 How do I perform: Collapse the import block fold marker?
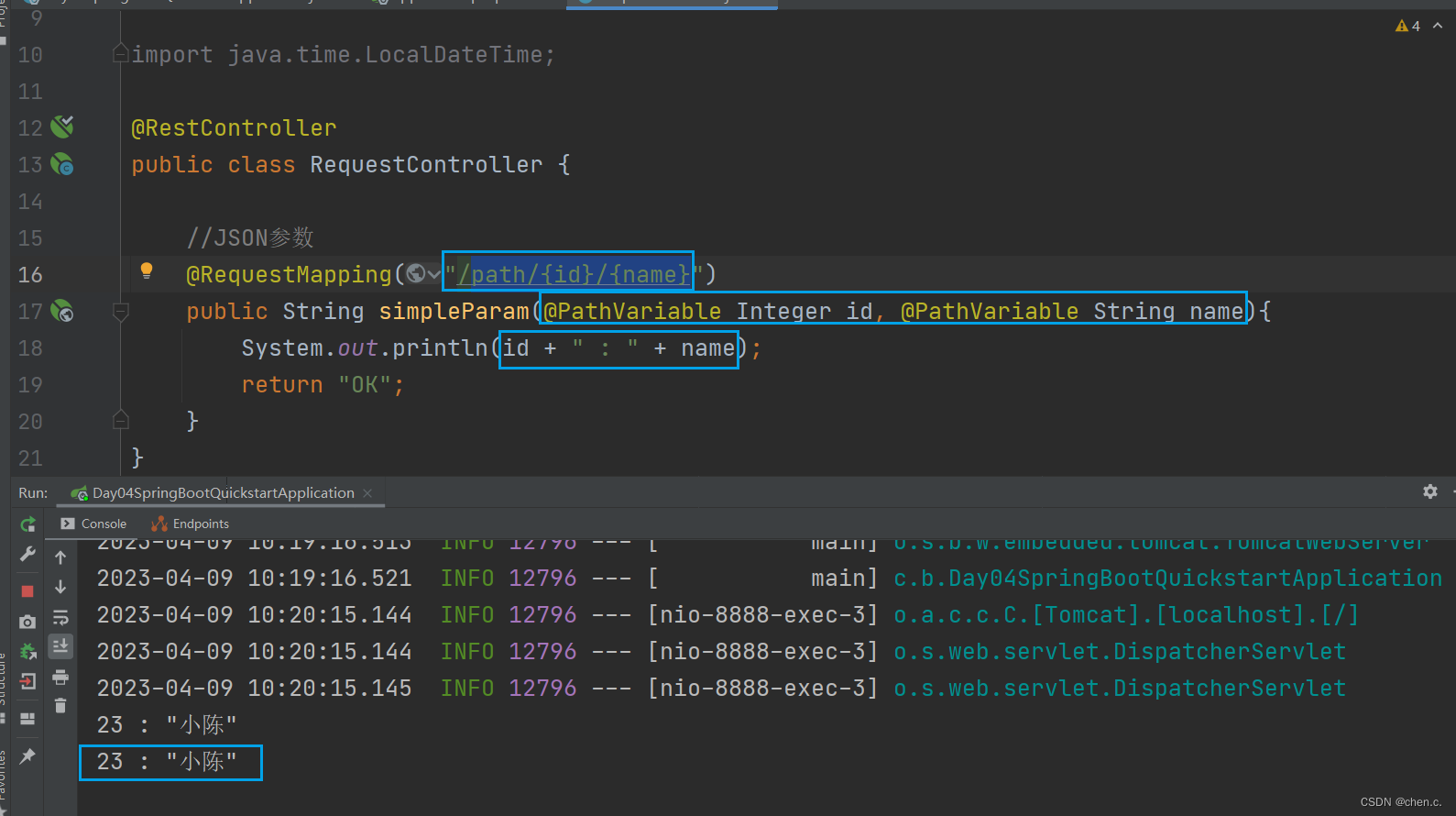[120, 54]
